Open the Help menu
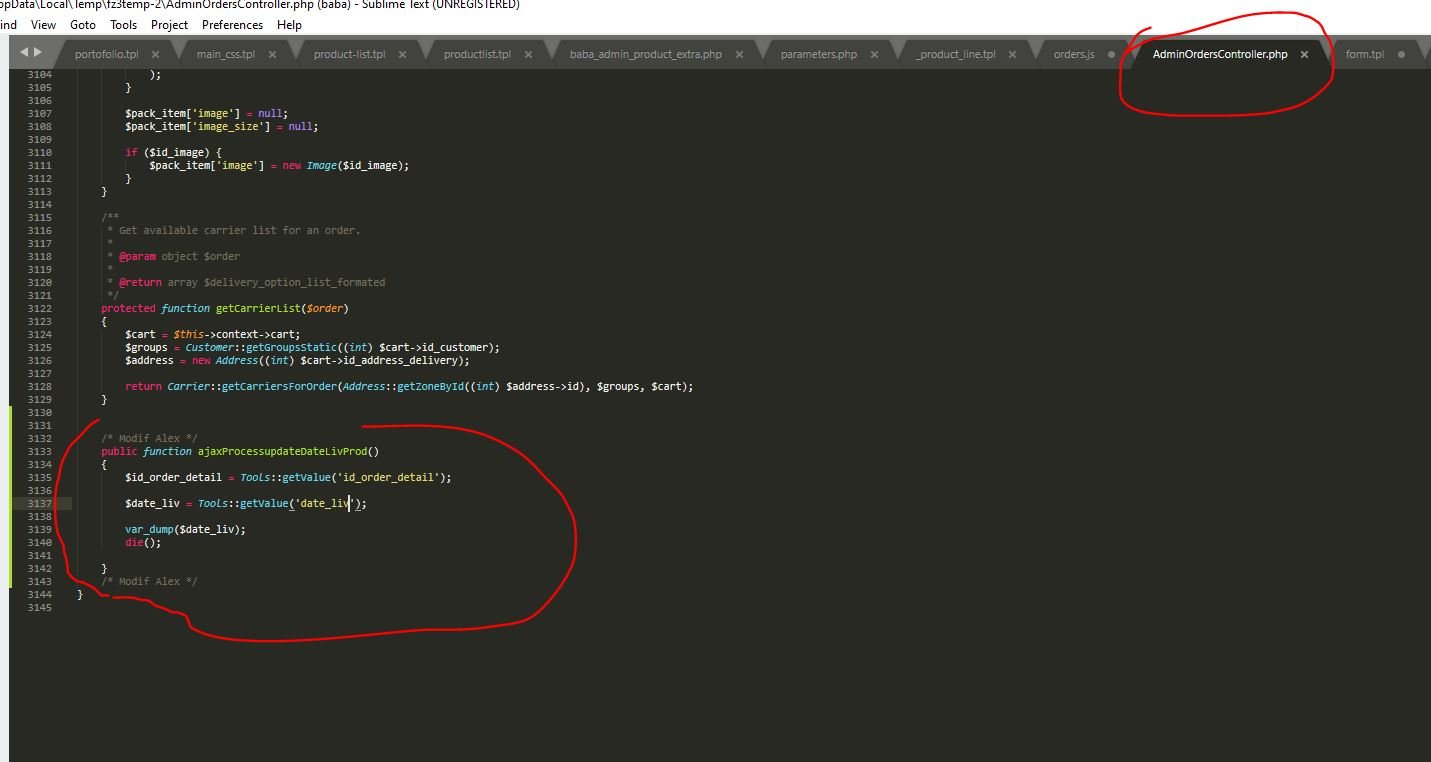This screenshot has height=762, width=1431. point(290,25)
